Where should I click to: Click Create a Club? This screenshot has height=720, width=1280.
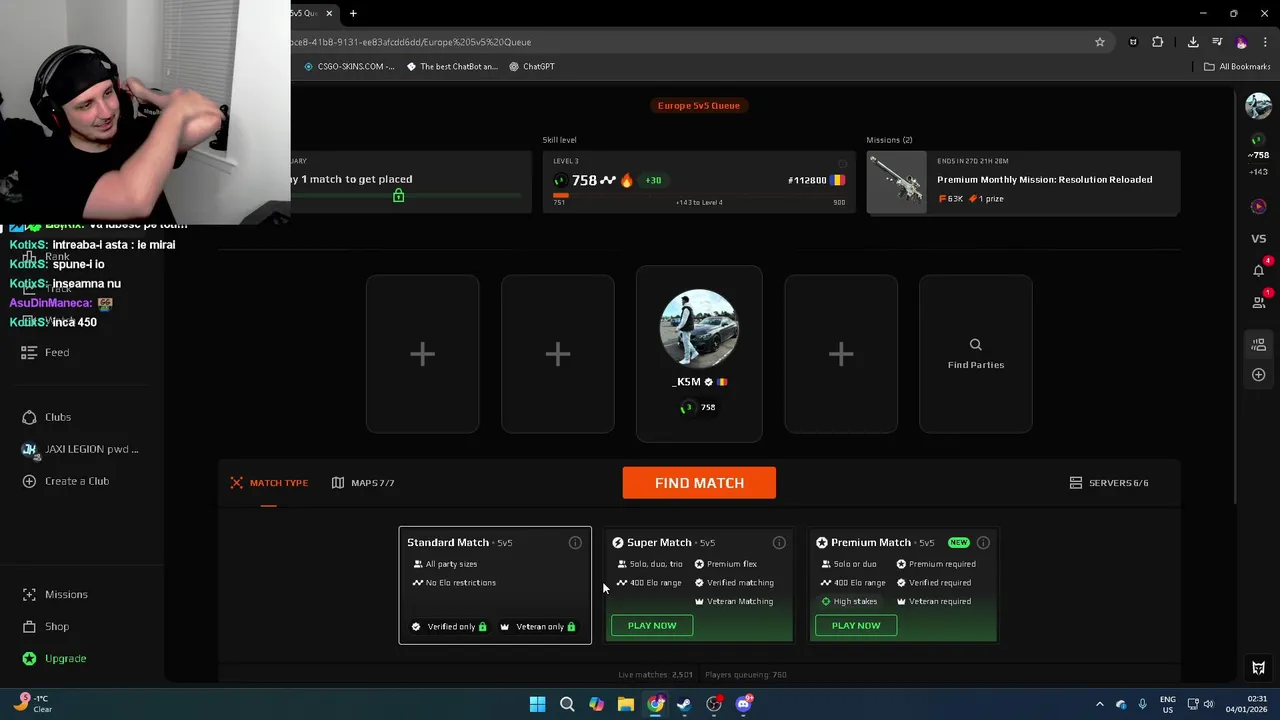click(x=66, y=481)
